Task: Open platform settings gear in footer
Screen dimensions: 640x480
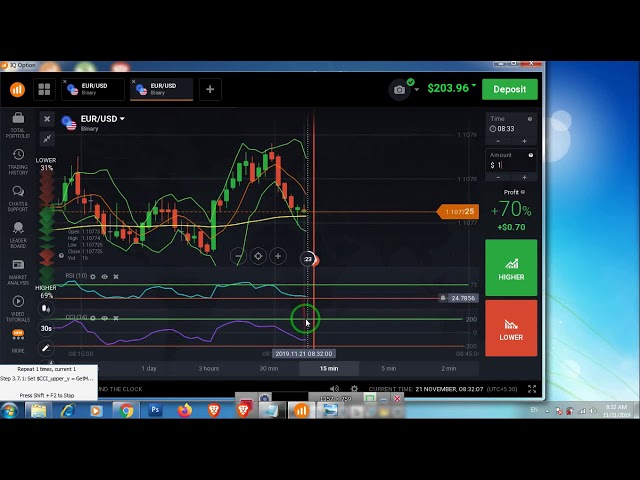Action: click(x=354, y=389)
